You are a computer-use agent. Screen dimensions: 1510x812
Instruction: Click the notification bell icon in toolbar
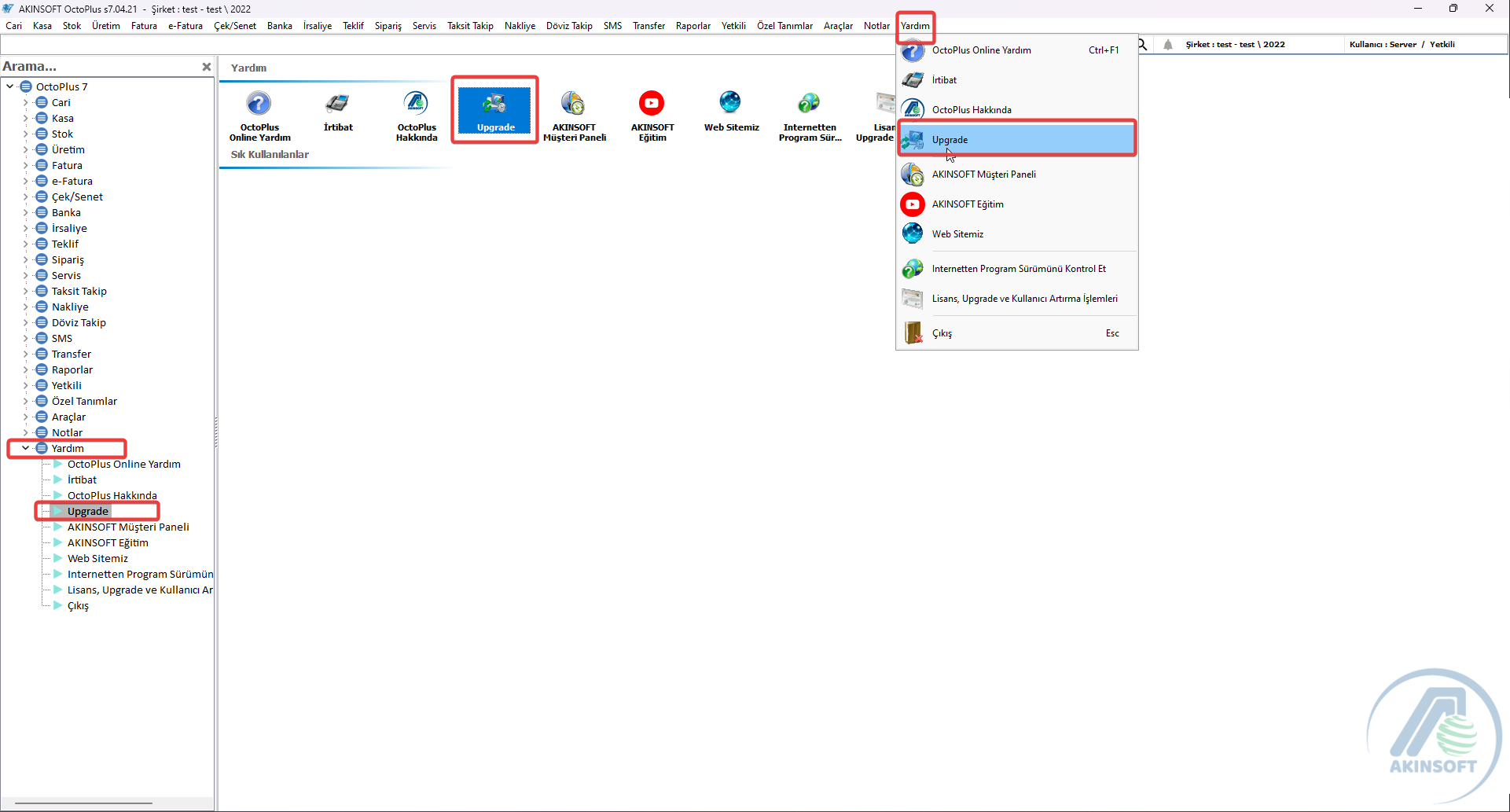1168,45
